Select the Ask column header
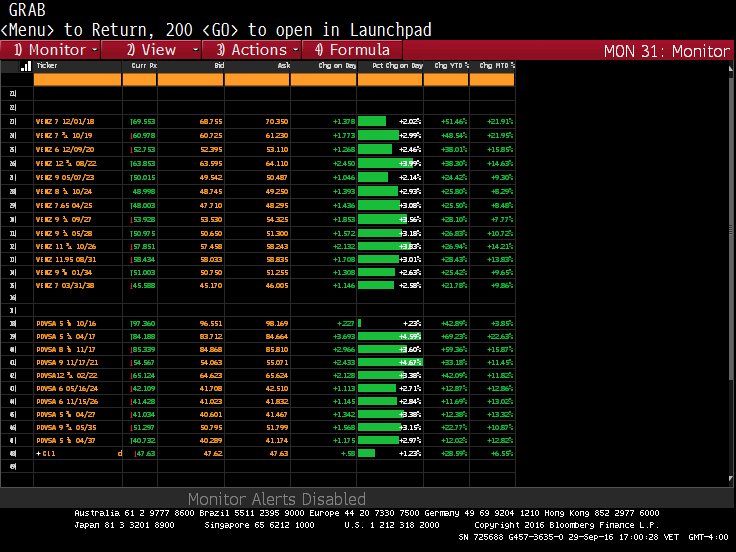The width and height of the screenshot is (736, 552). [283, 65]
